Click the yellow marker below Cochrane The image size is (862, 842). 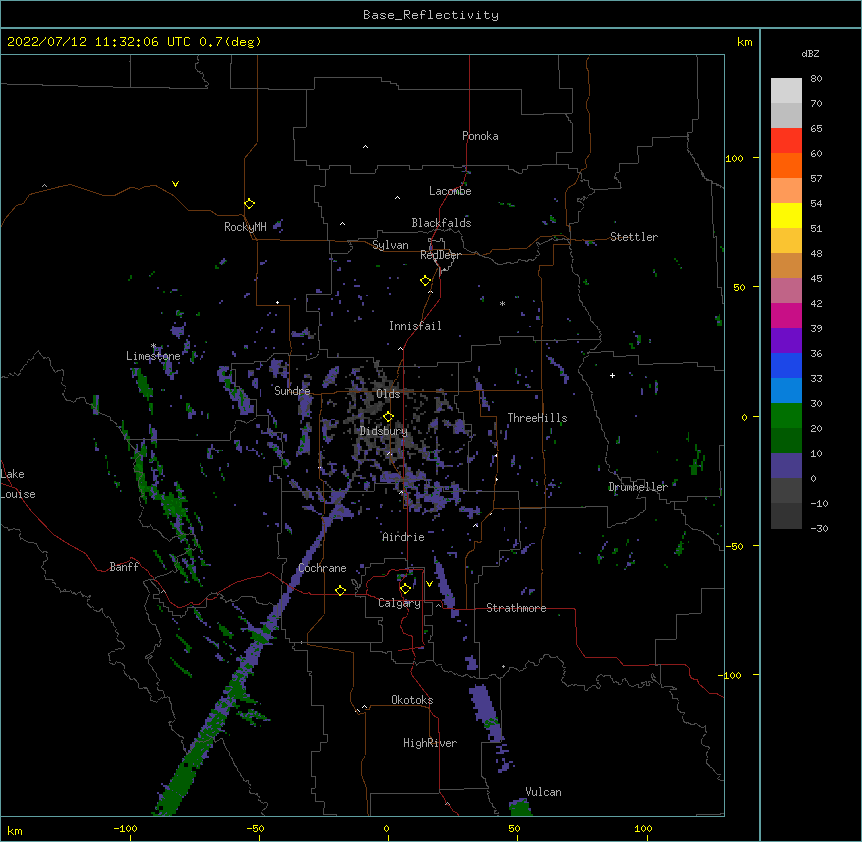tap(340, 590)
